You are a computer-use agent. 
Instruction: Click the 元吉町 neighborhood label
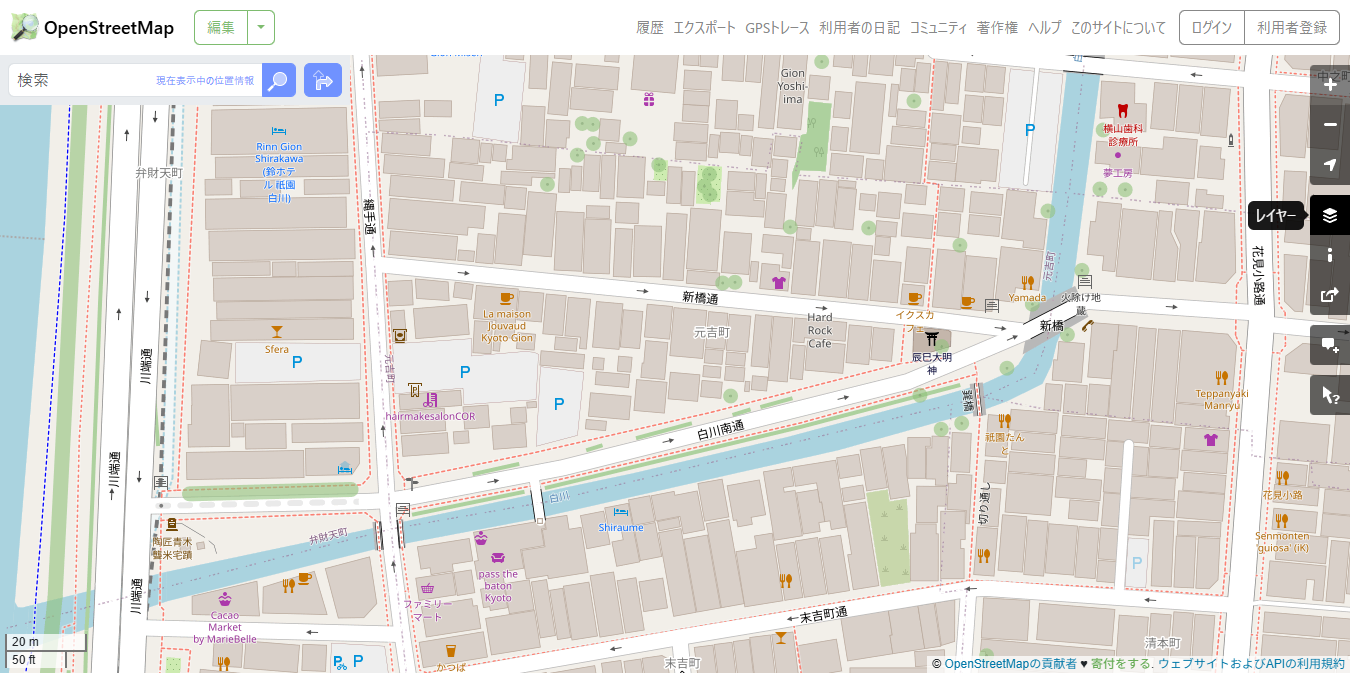pyautogui.click(x=712, y=332)
